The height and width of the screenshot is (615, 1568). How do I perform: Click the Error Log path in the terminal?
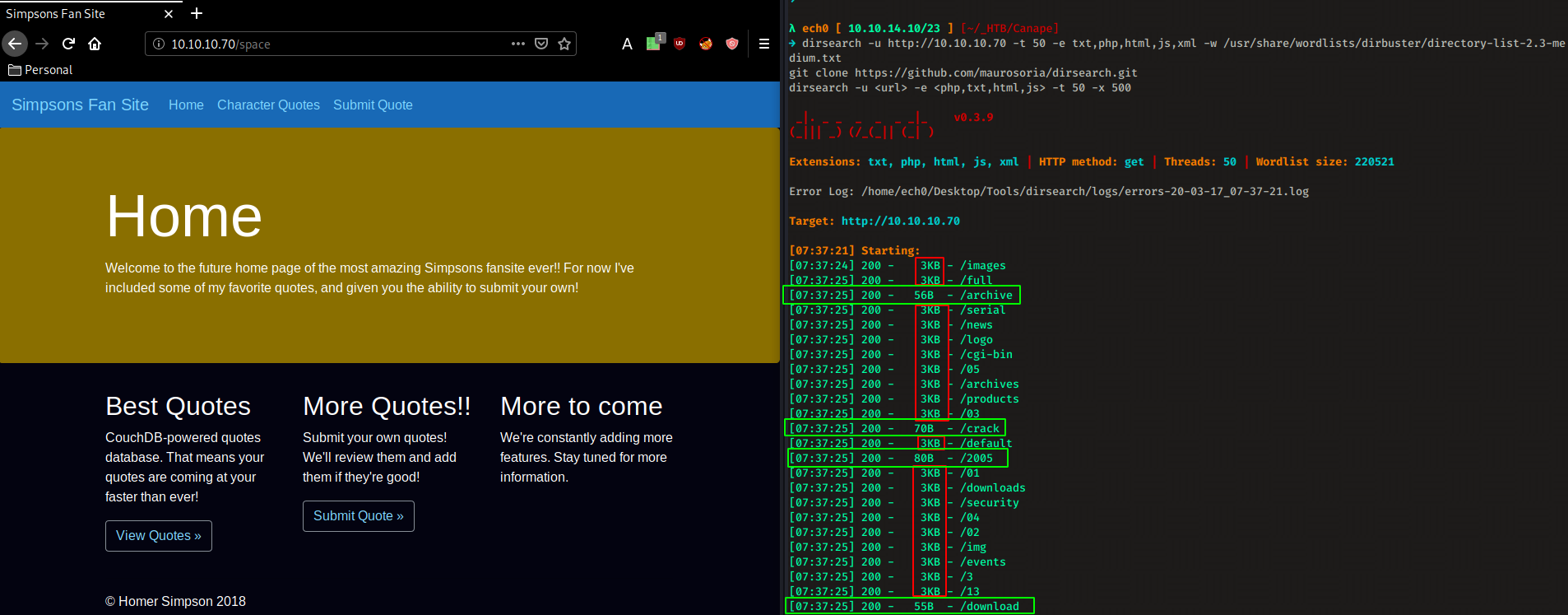tap(1085, 191)
